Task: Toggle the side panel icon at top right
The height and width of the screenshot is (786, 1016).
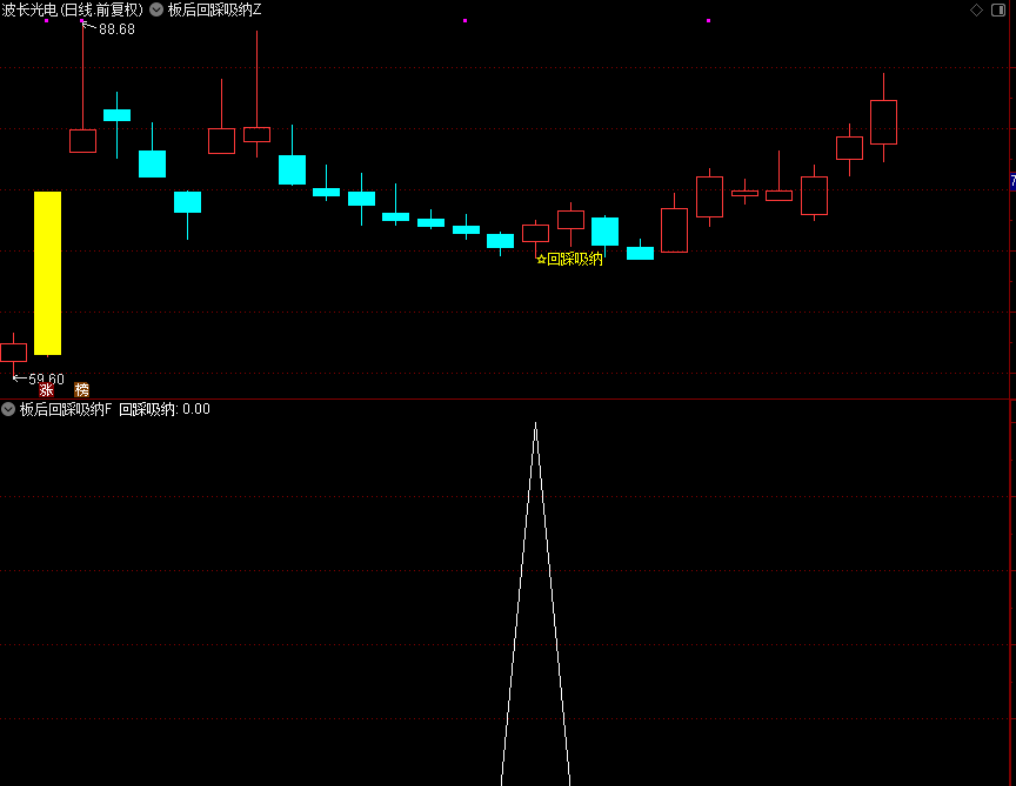Action: pos(998,10)
